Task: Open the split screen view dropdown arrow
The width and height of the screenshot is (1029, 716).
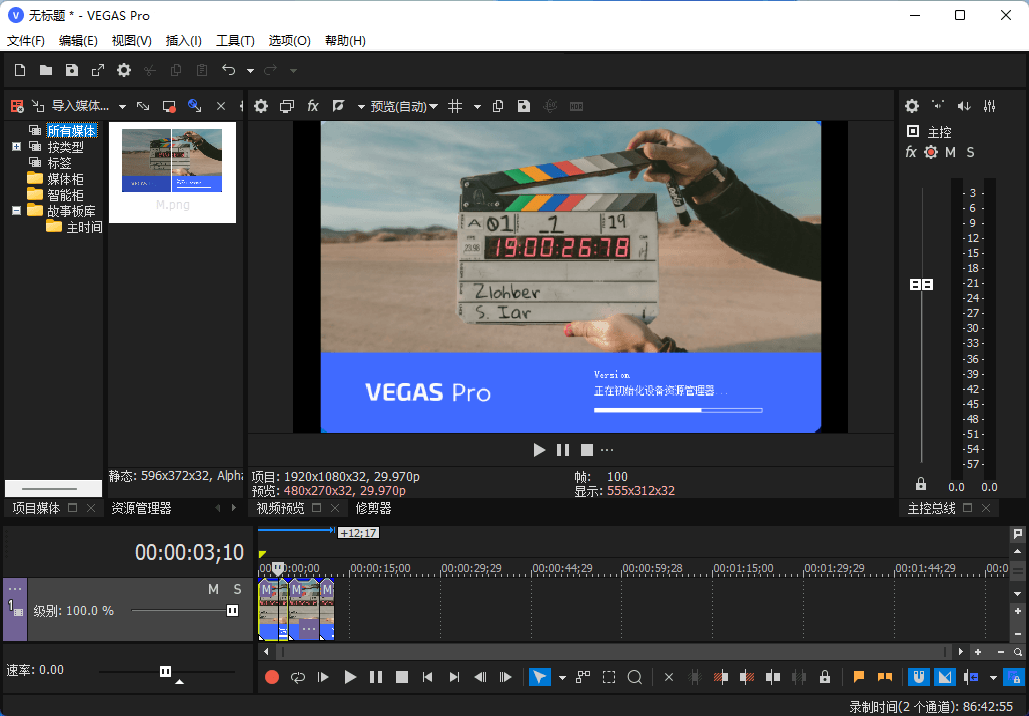Action: click(361, 107)
